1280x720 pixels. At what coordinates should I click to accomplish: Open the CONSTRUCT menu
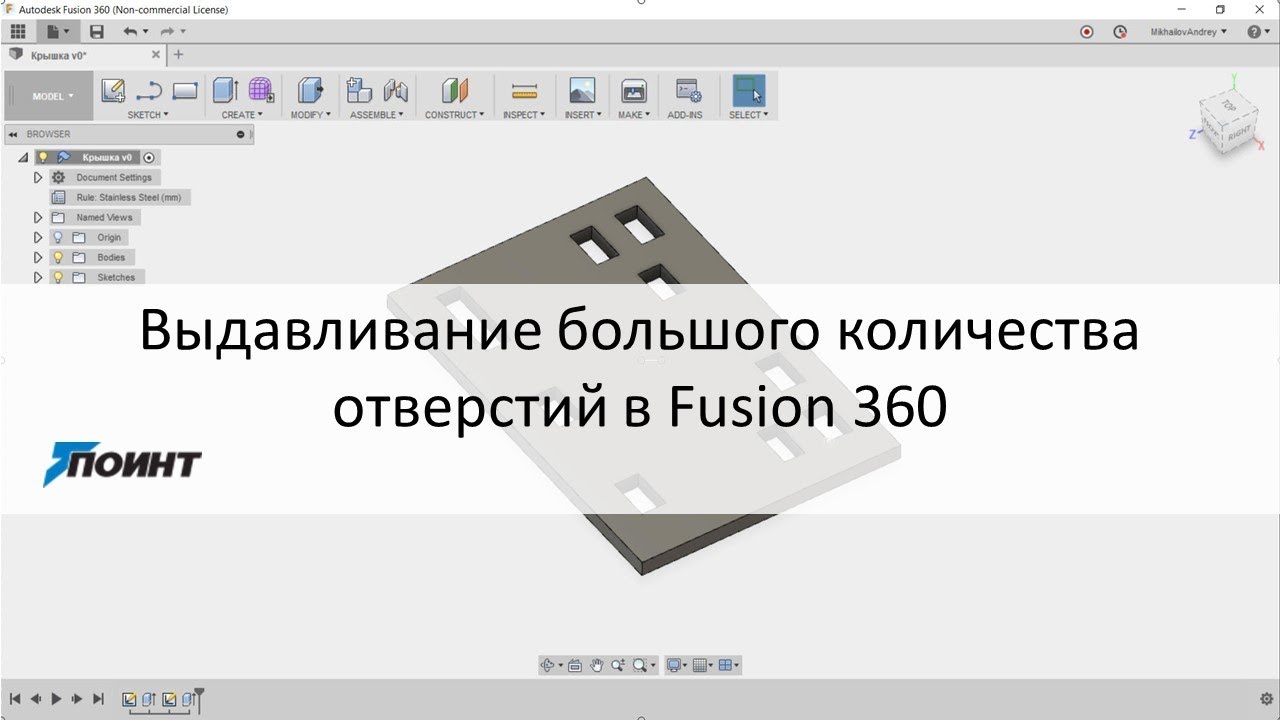coord(455,115)
